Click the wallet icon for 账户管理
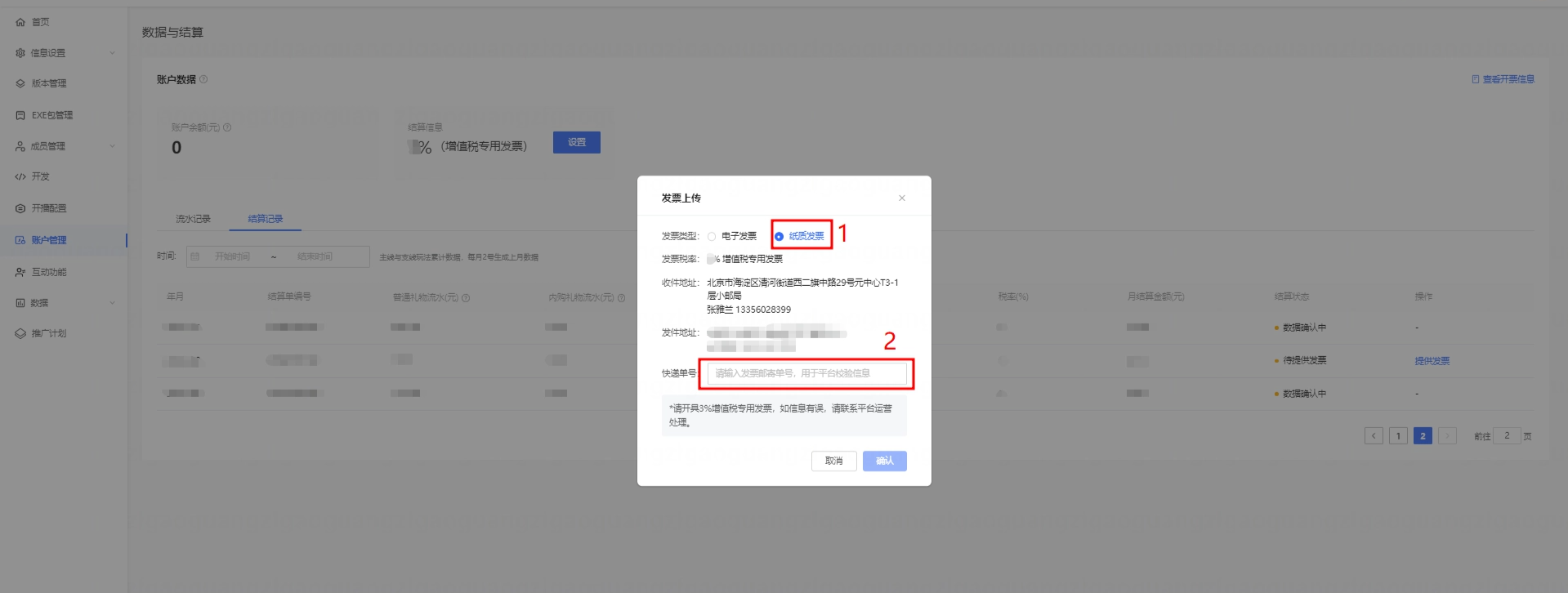Screen dimensions: 1568x593 point(20,240)
